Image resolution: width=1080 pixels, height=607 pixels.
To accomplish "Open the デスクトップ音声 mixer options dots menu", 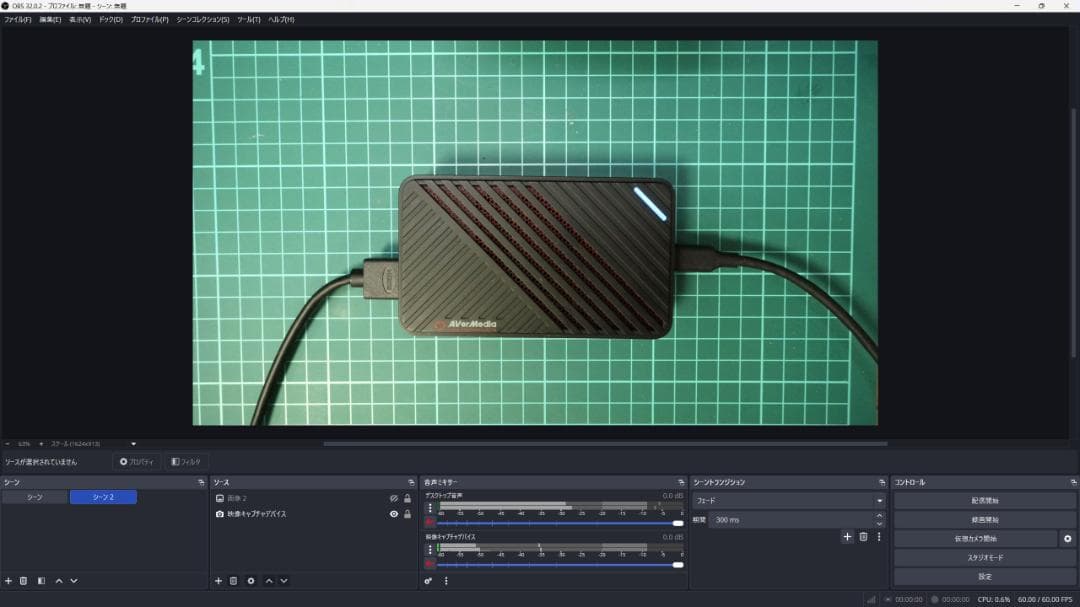I will tap(430, 505).
